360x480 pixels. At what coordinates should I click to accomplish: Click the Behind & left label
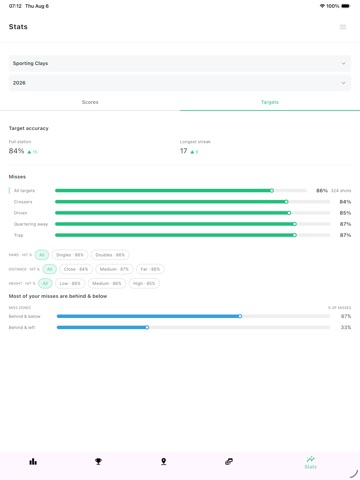(x=22, y=328)
